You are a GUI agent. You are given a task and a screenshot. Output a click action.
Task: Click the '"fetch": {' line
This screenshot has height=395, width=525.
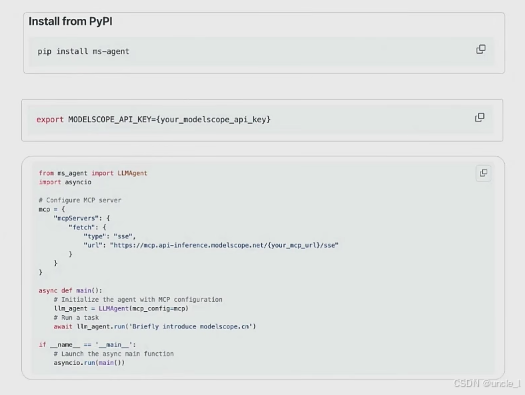click(x=87, y=227)
